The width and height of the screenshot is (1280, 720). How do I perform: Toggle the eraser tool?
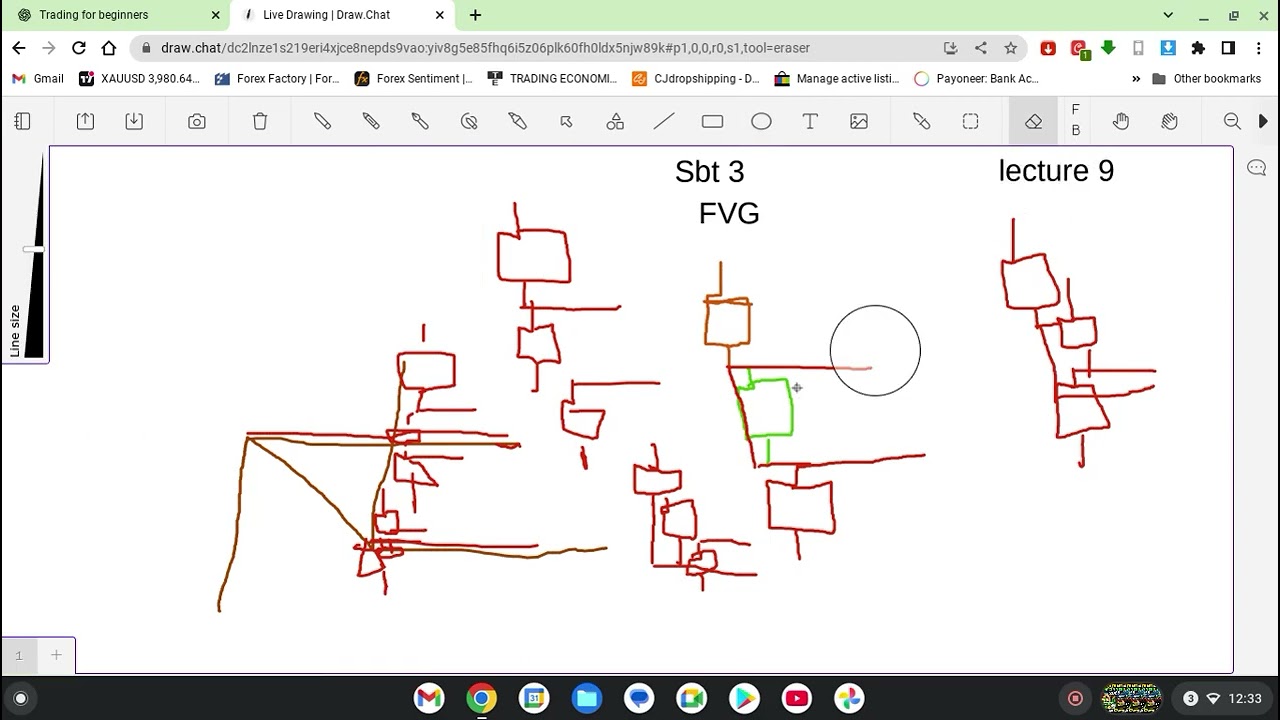pyautogui.click(x=1033, y=121)
